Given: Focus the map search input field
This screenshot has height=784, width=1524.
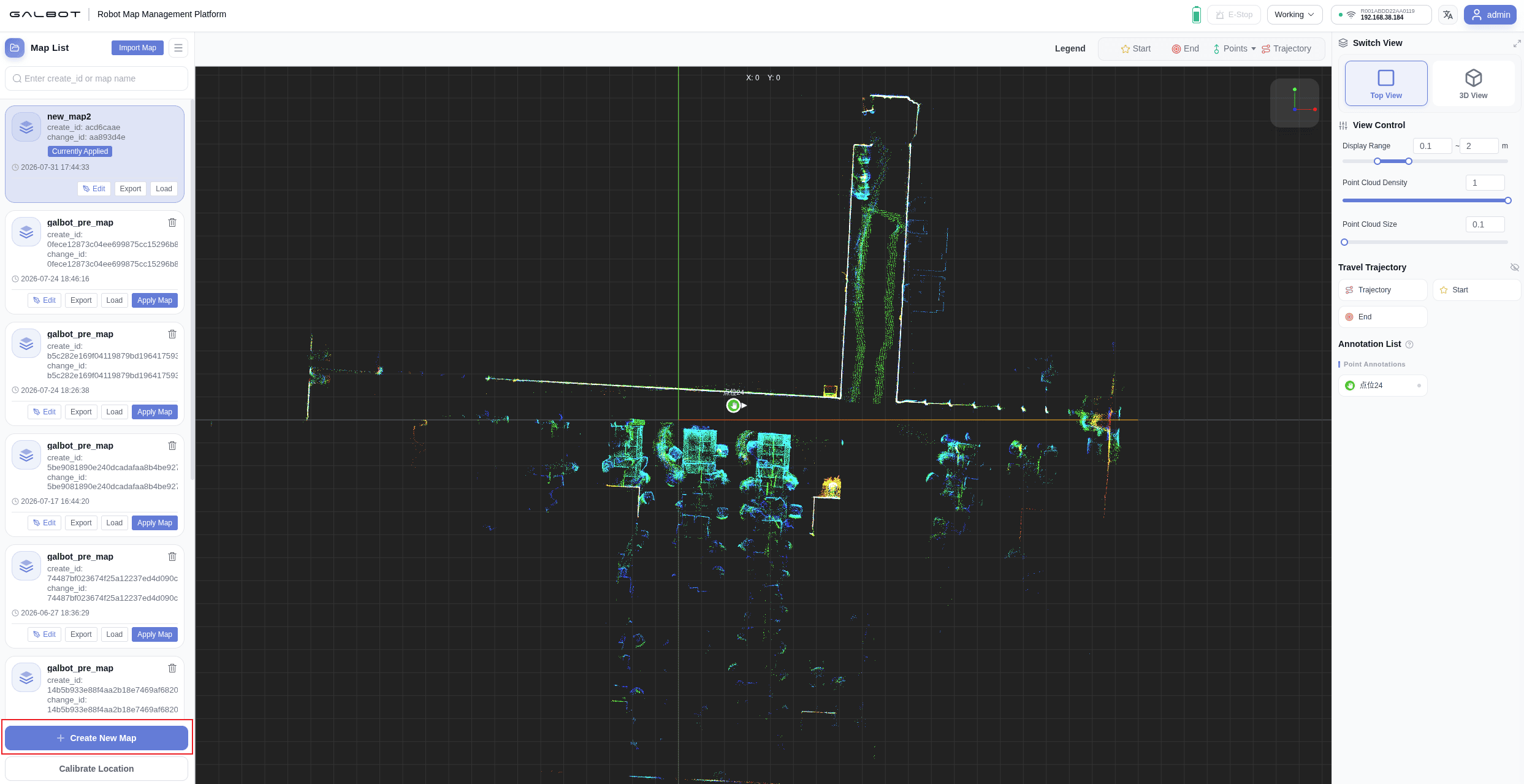Looking at the screenshot, I should (97, 78).
